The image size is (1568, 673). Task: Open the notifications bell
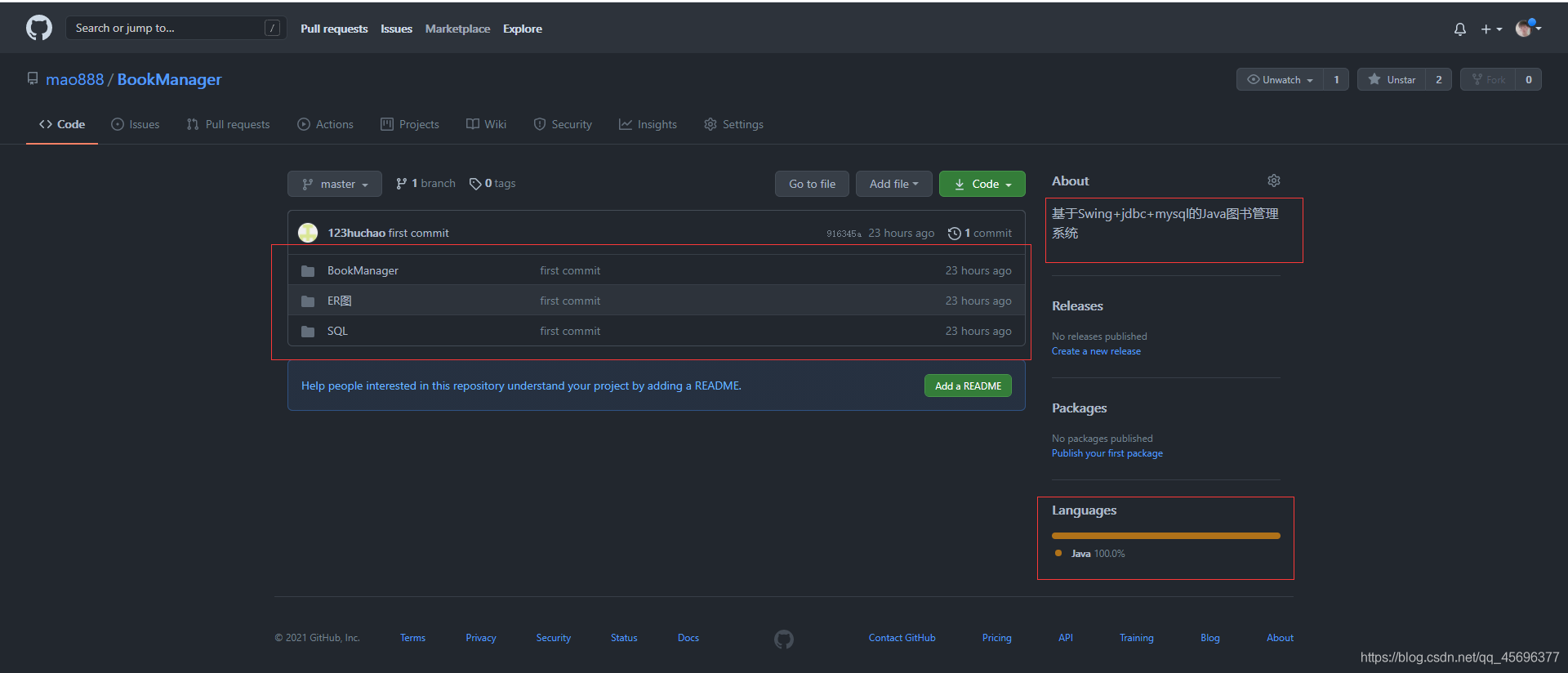(1460, 29)
